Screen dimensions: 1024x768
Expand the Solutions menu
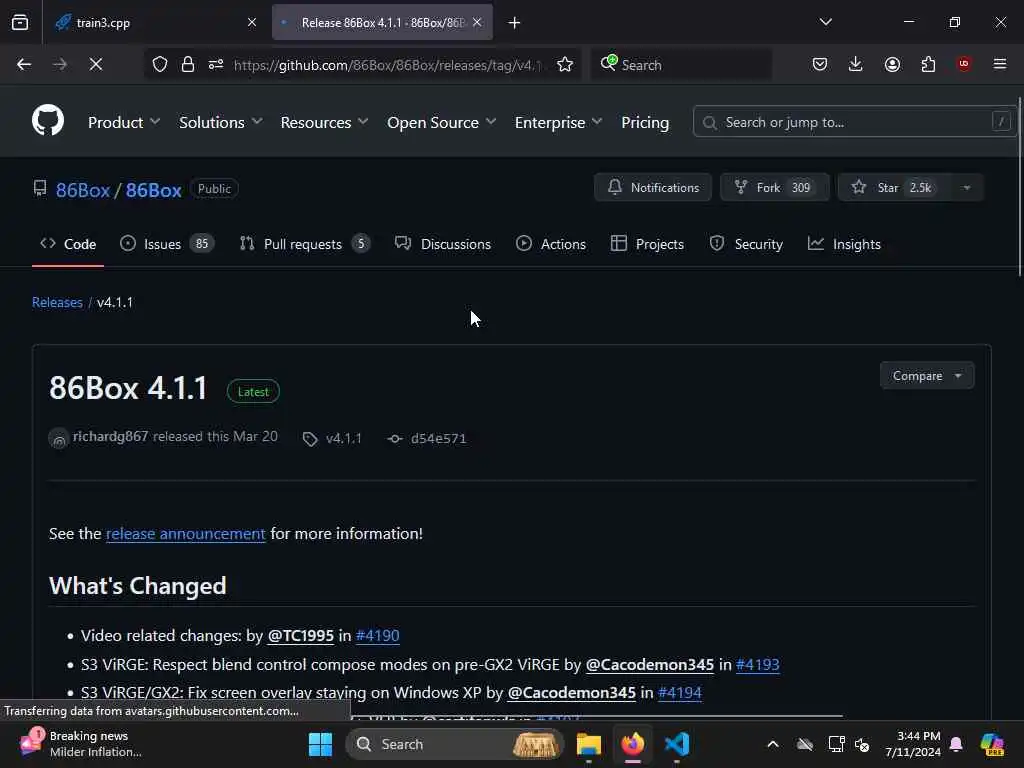221,122
